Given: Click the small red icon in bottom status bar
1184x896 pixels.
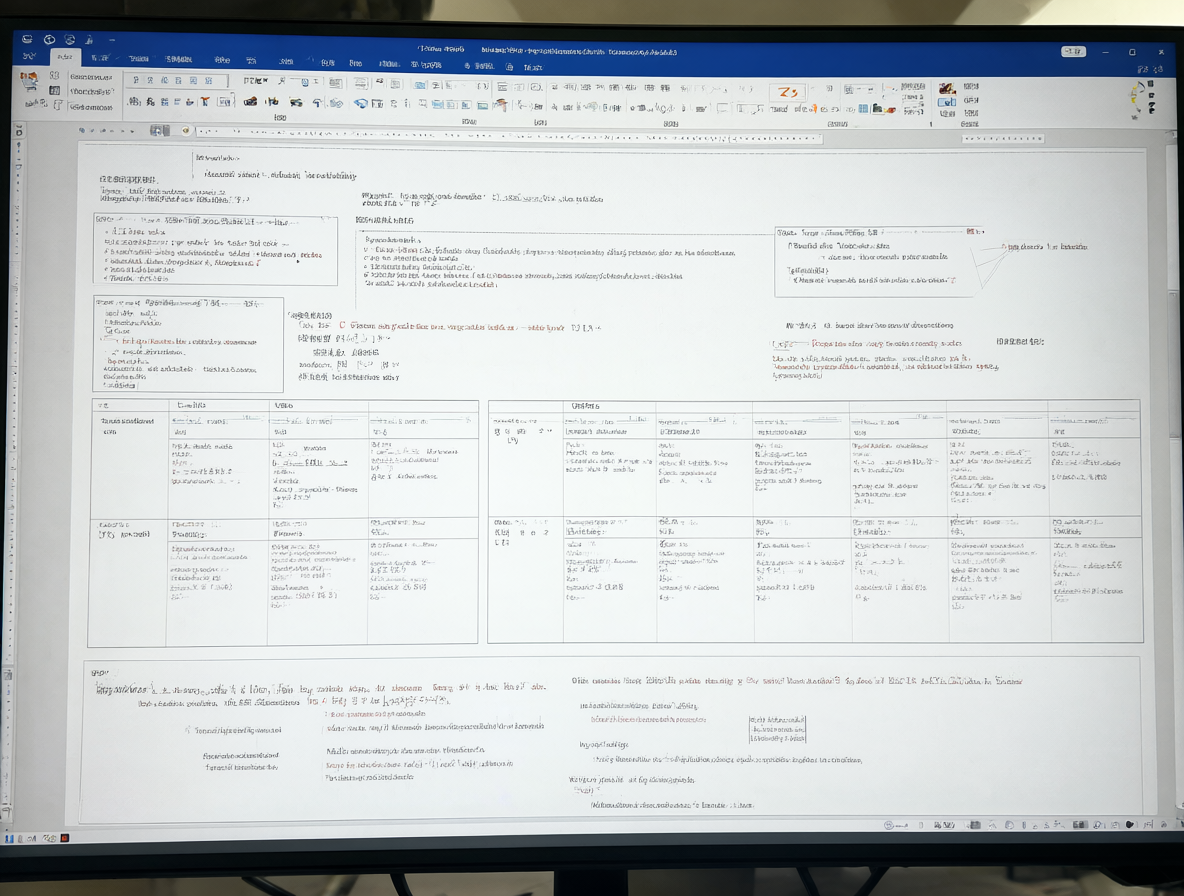Looking at the screenshot, I should point(65,838).
